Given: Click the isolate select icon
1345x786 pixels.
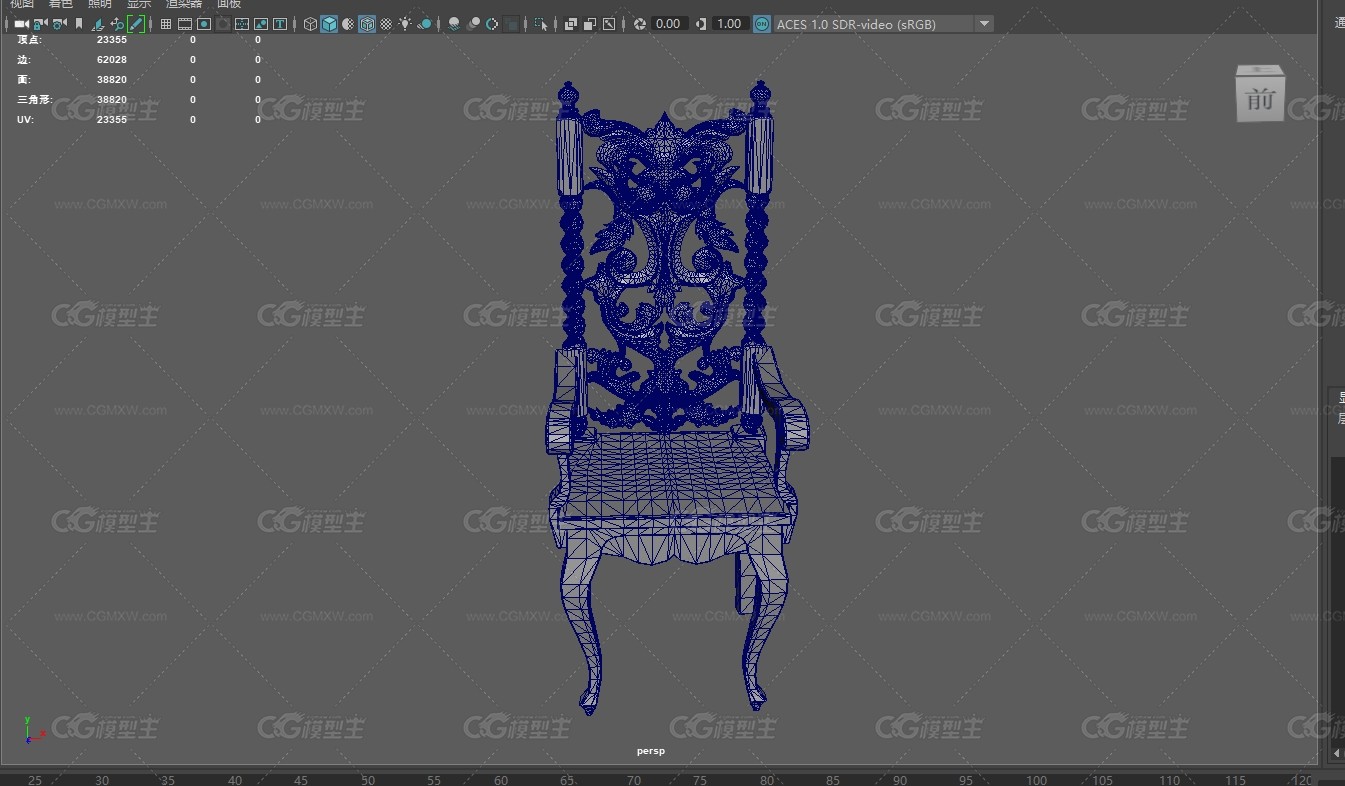Looking at the screenshot, I should pos(541,24).
